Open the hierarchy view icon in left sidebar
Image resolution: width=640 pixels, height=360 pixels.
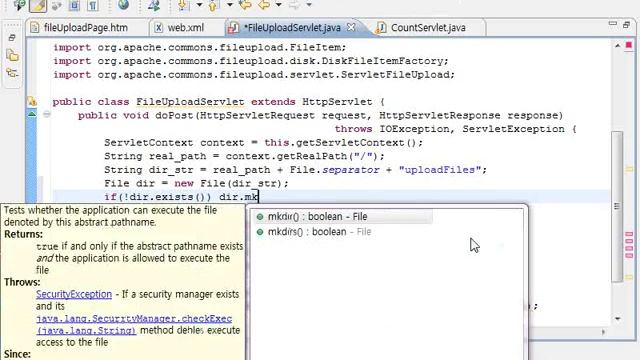pos(12,73)
